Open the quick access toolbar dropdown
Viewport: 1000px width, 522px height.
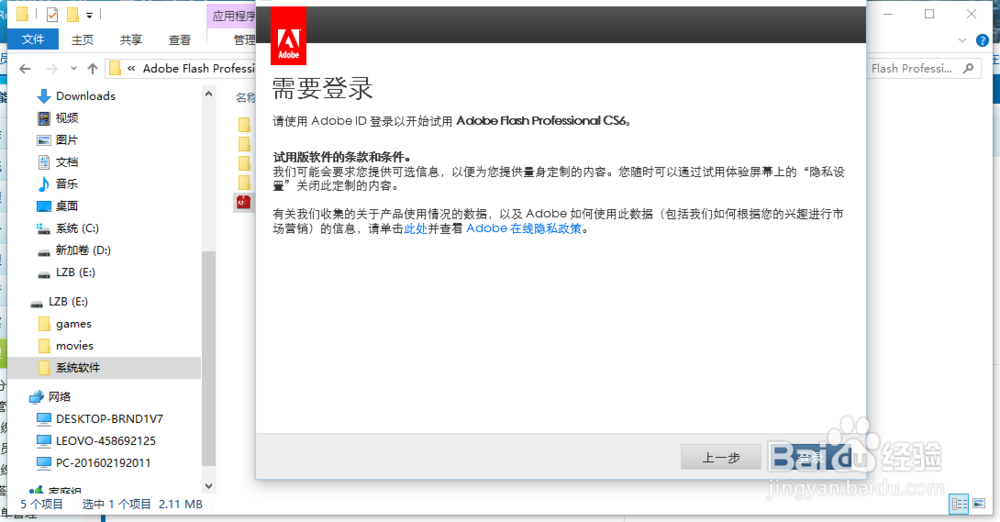click(89, 15)
